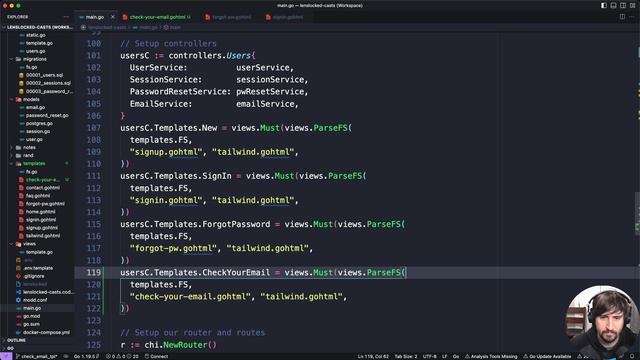This screenshot has height=360, width=640.
Task: Open postgres.go in models
Action: pos(39,124)
